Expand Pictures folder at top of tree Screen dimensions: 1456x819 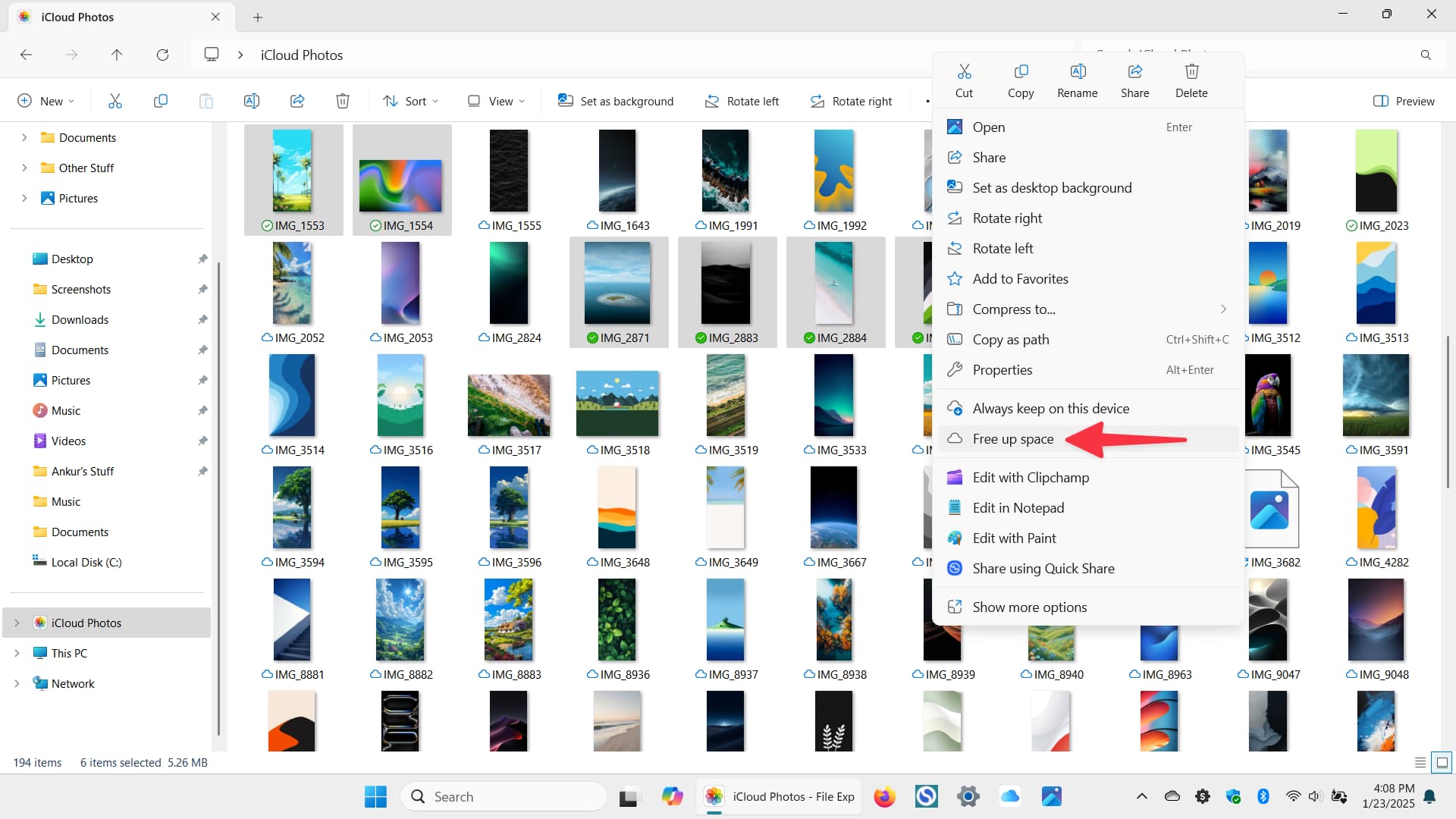tap(24, 198)
